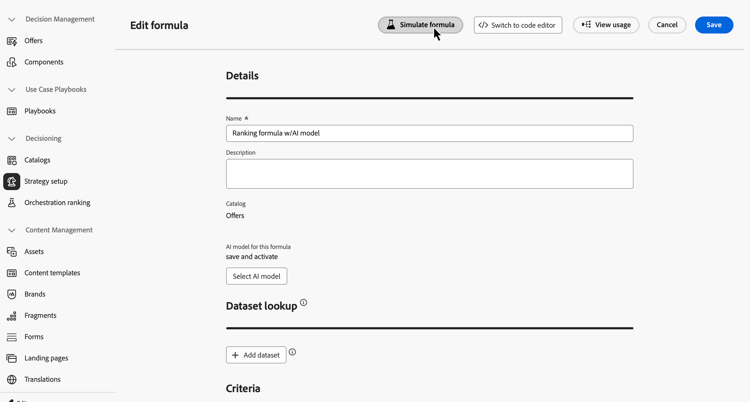Screen dimensions: 750x402
Task: Click the Brands icon
Action: [11, 294]
